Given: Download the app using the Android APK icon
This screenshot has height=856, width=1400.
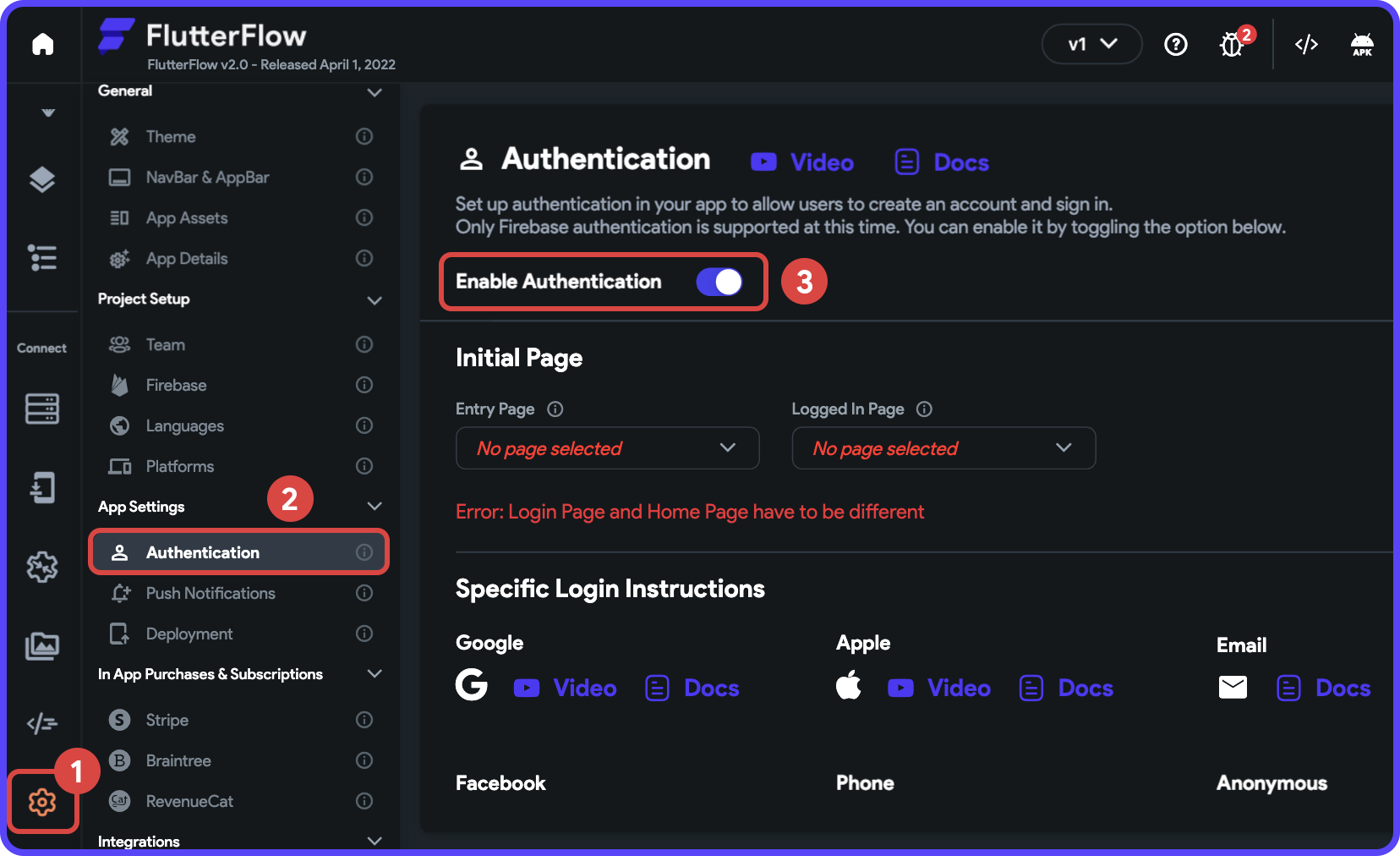Looking at the screenshot, I should 1362,45.
